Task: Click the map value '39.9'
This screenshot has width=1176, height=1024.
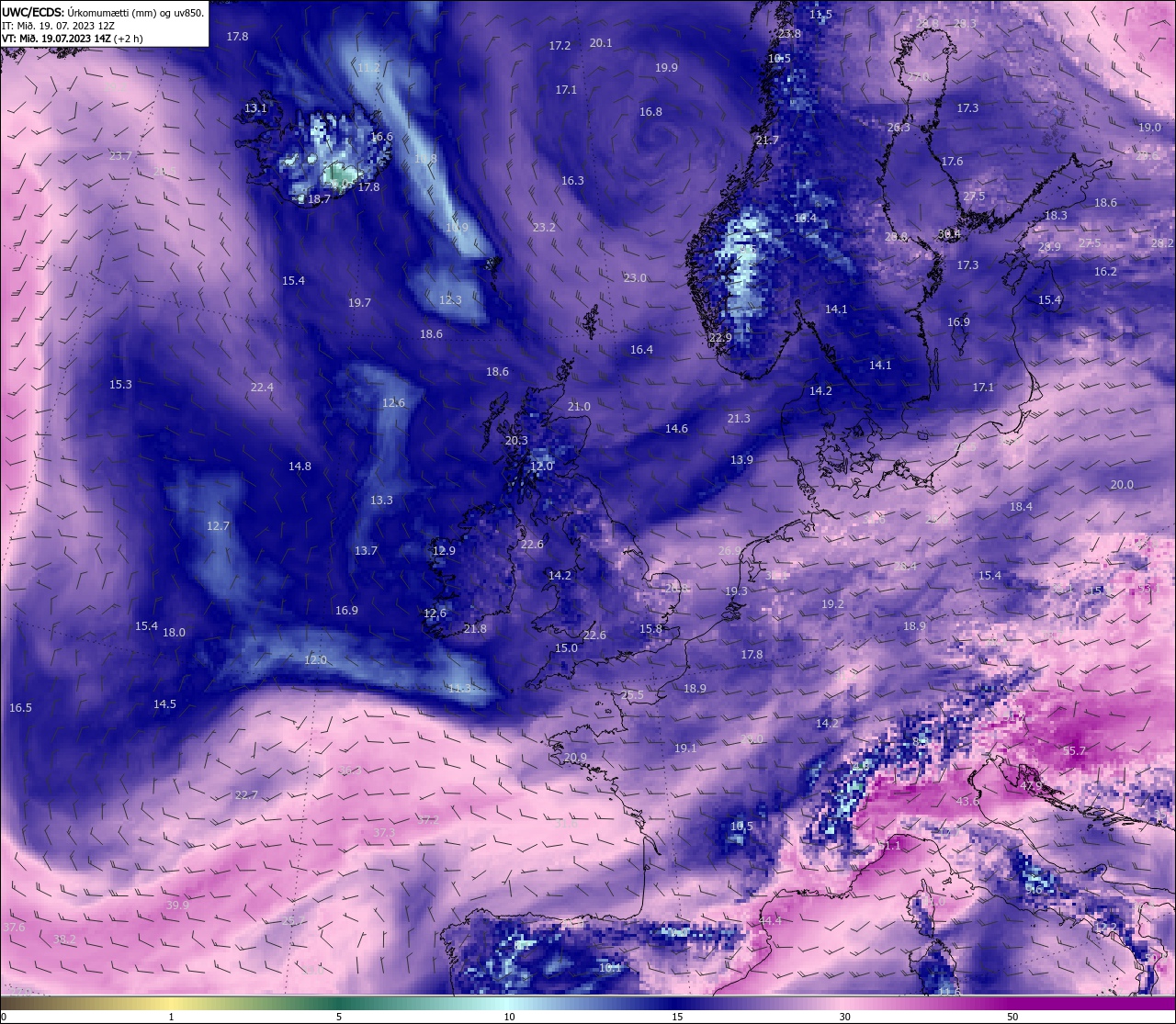Action: pyautogui.click(x=177, y=905)
